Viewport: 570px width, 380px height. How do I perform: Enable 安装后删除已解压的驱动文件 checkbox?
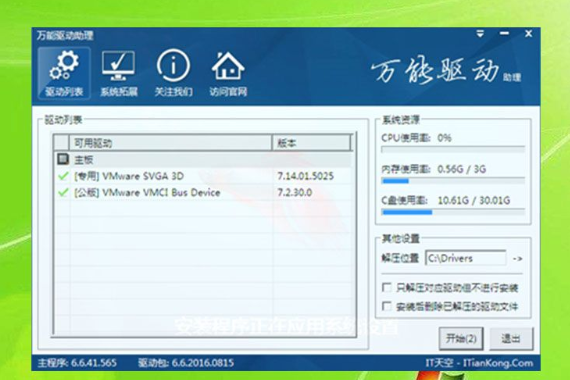point(386,306)
